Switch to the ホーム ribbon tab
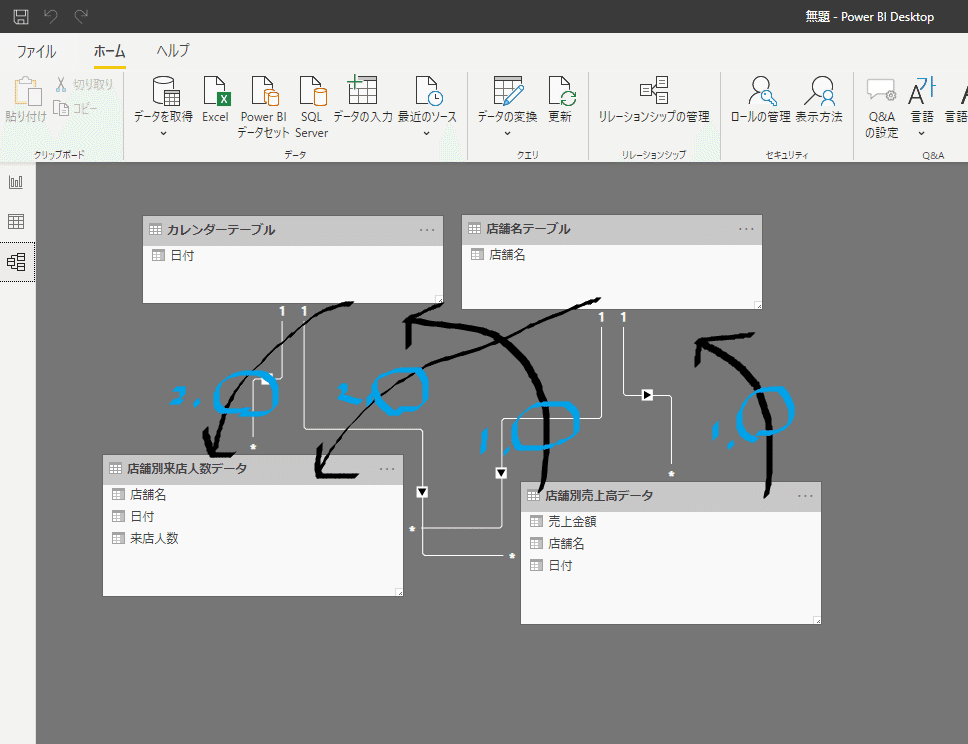This screenshot has height=744, width=968. pos(109,51)
